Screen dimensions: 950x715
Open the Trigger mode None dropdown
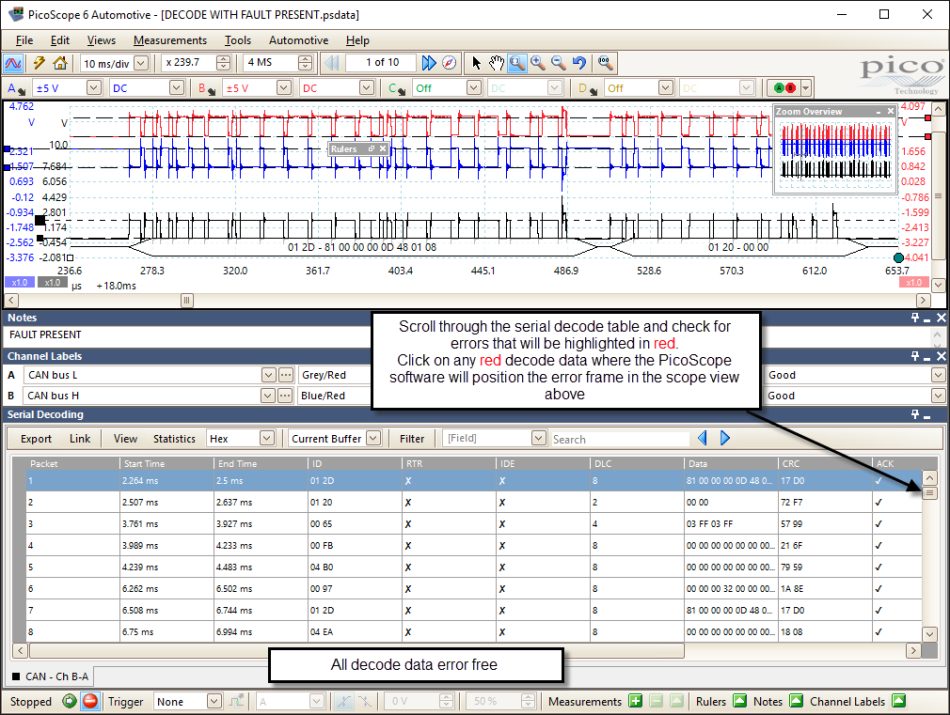pos(214,702)
